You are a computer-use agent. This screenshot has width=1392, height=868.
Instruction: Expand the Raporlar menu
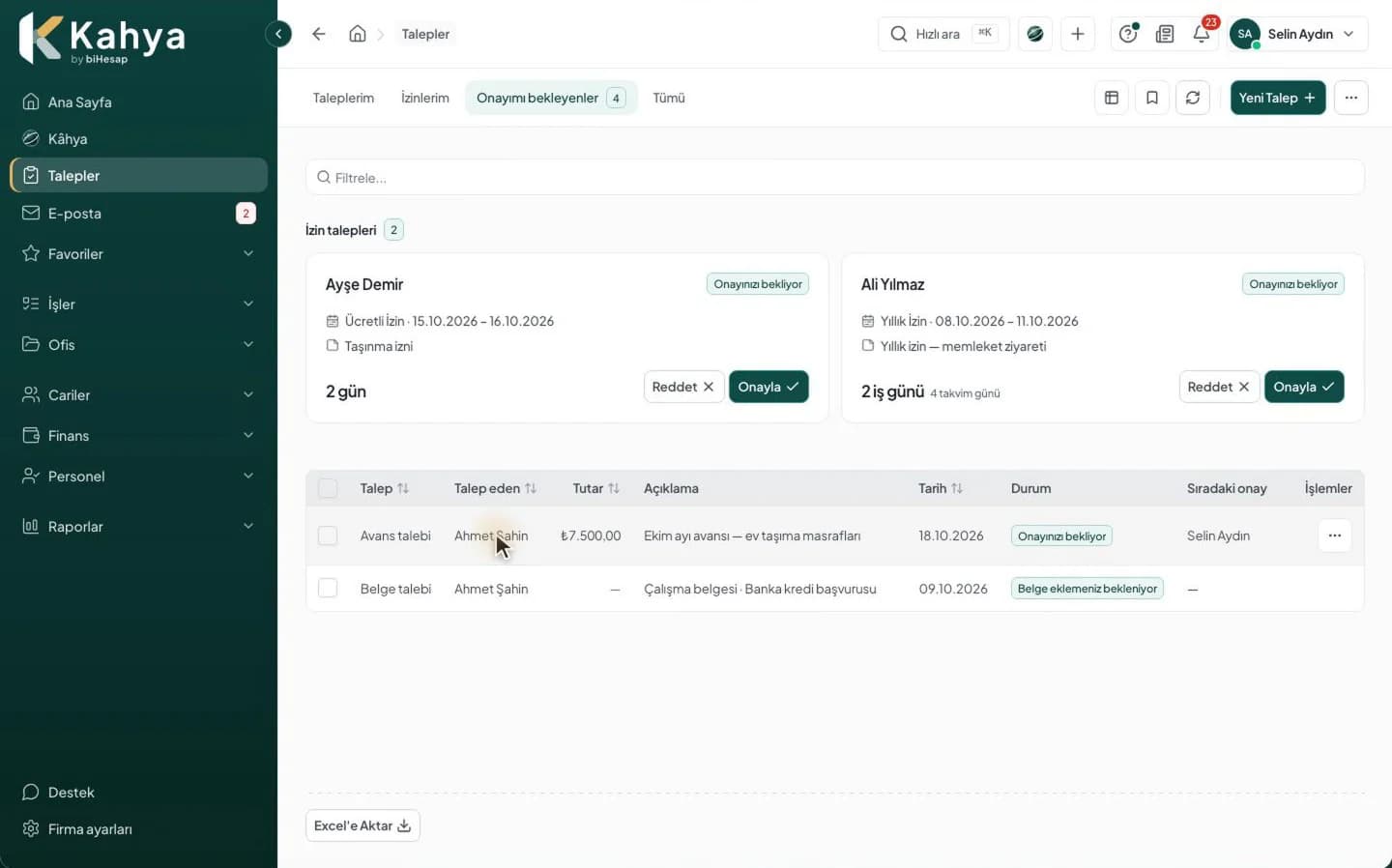tap(138, 526)
